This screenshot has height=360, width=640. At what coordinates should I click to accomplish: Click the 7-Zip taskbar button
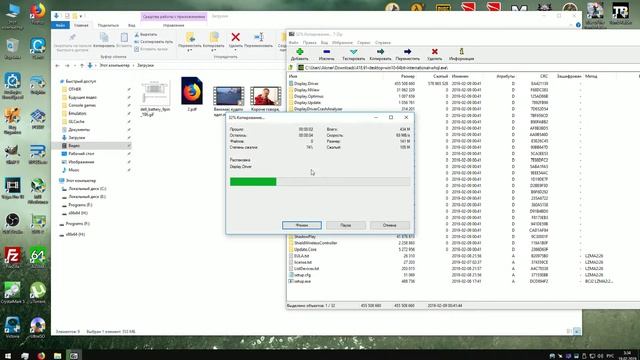tap(74, 356)
